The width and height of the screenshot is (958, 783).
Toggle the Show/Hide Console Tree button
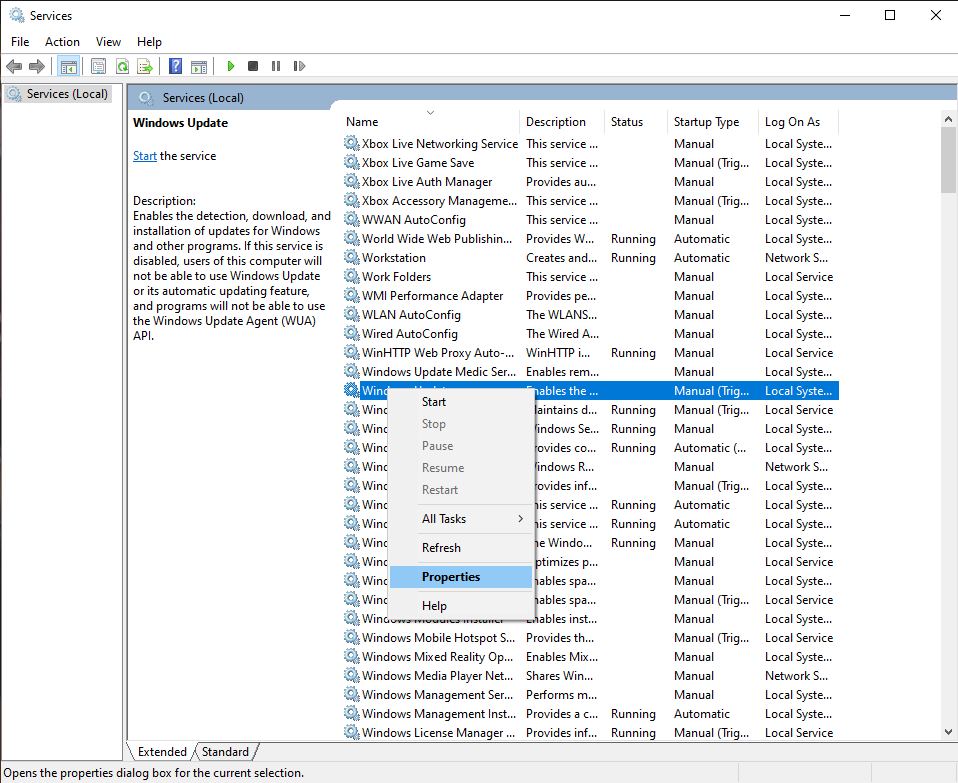(68, 66)
